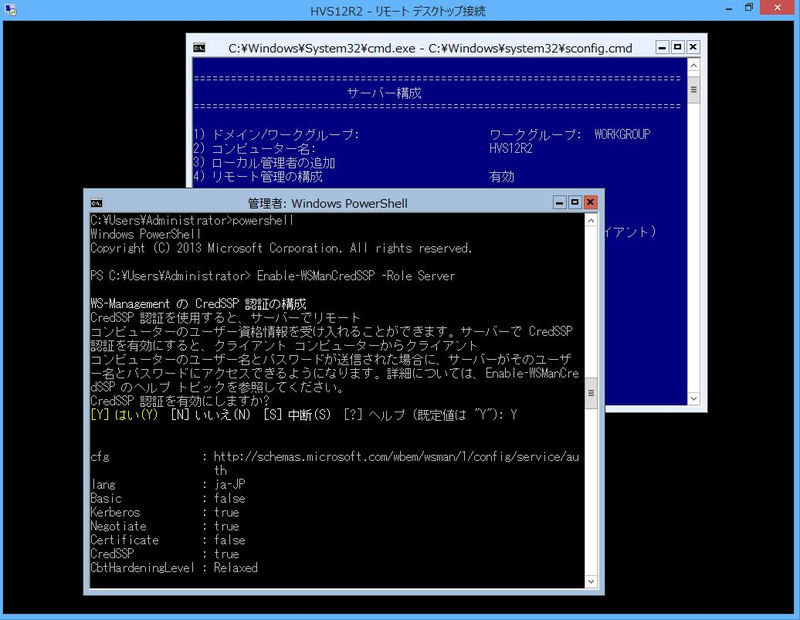This screenshot has width=800, height=620.
Task: Click the 'Kerberos : true' output line
Action: coord(165,512)
